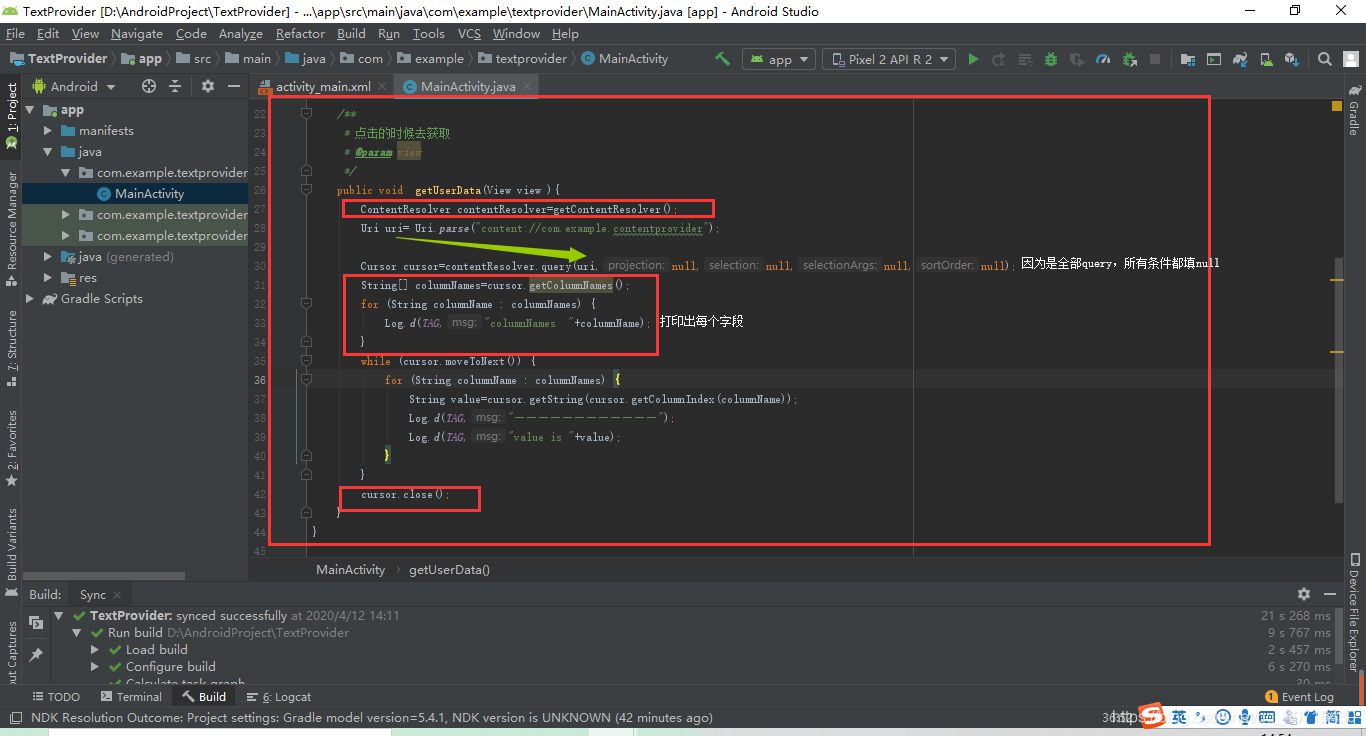Hide the Project panel with minus icon
1366x736 pixels.
234,87
